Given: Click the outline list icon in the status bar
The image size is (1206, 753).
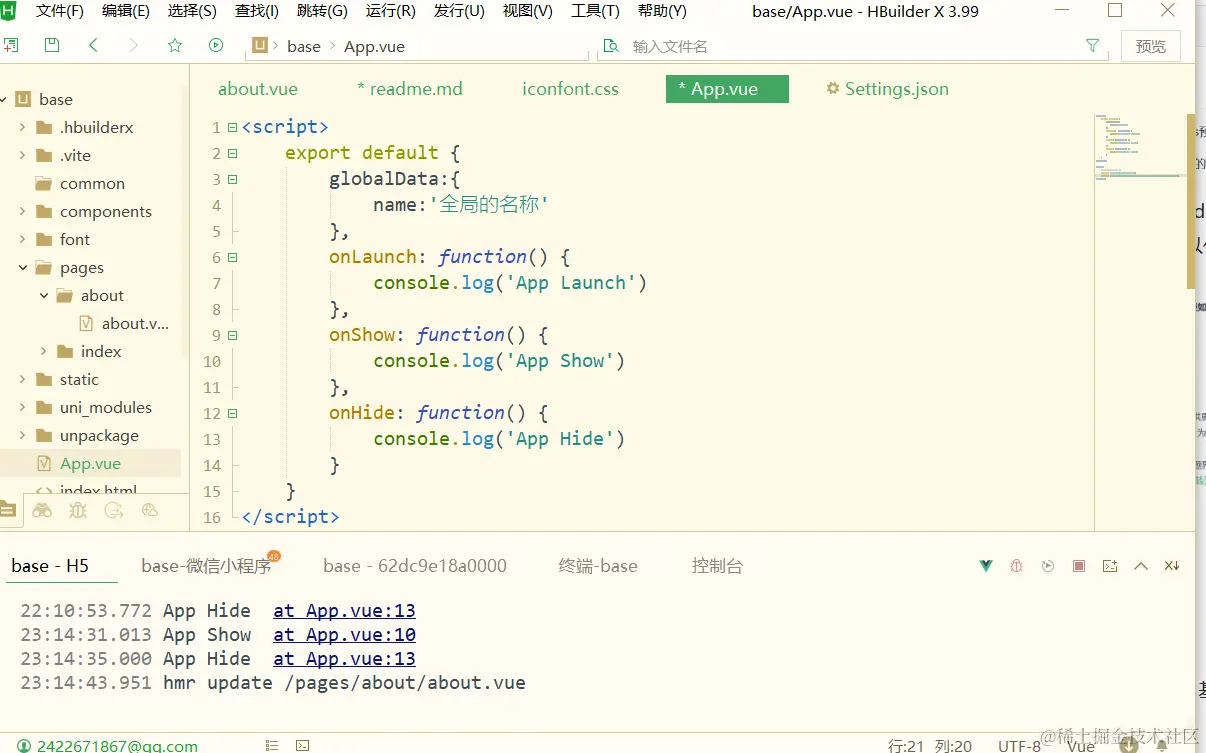Looking at the screenshot, I should pos(272,745).
